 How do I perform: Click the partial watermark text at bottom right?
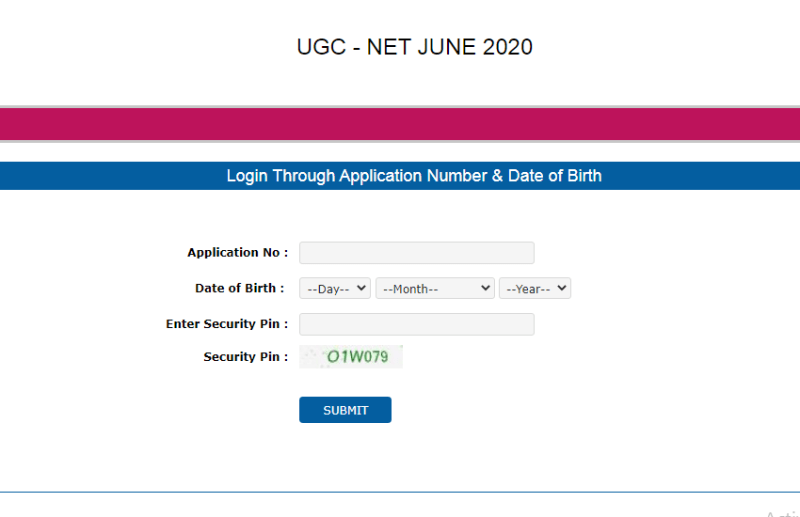(782, 513)
